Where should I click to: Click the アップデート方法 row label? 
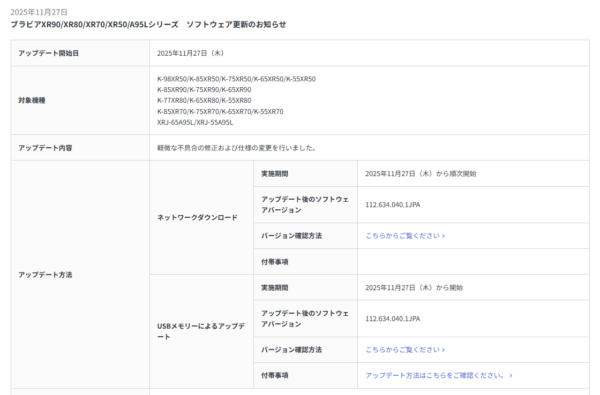pyautogui.click(x=45, y=275)
